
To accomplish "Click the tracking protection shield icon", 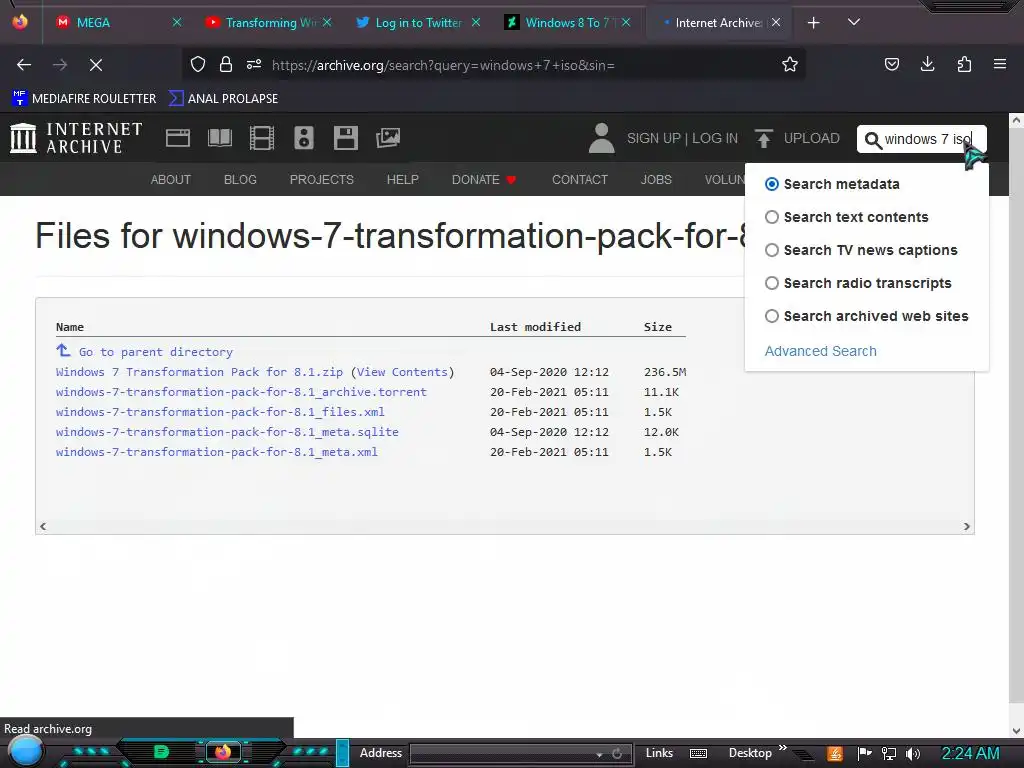I will [x=198, y=64].
